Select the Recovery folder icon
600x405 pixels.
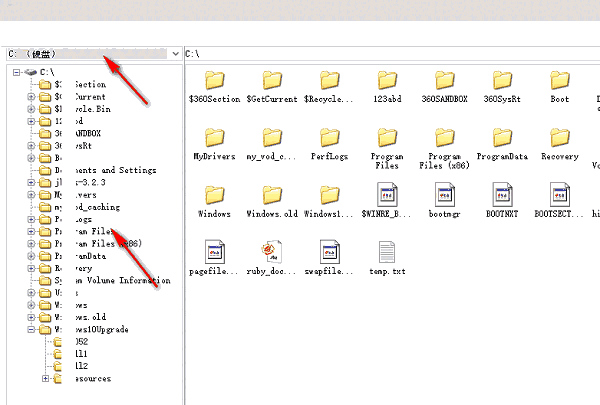coord(559,137)
